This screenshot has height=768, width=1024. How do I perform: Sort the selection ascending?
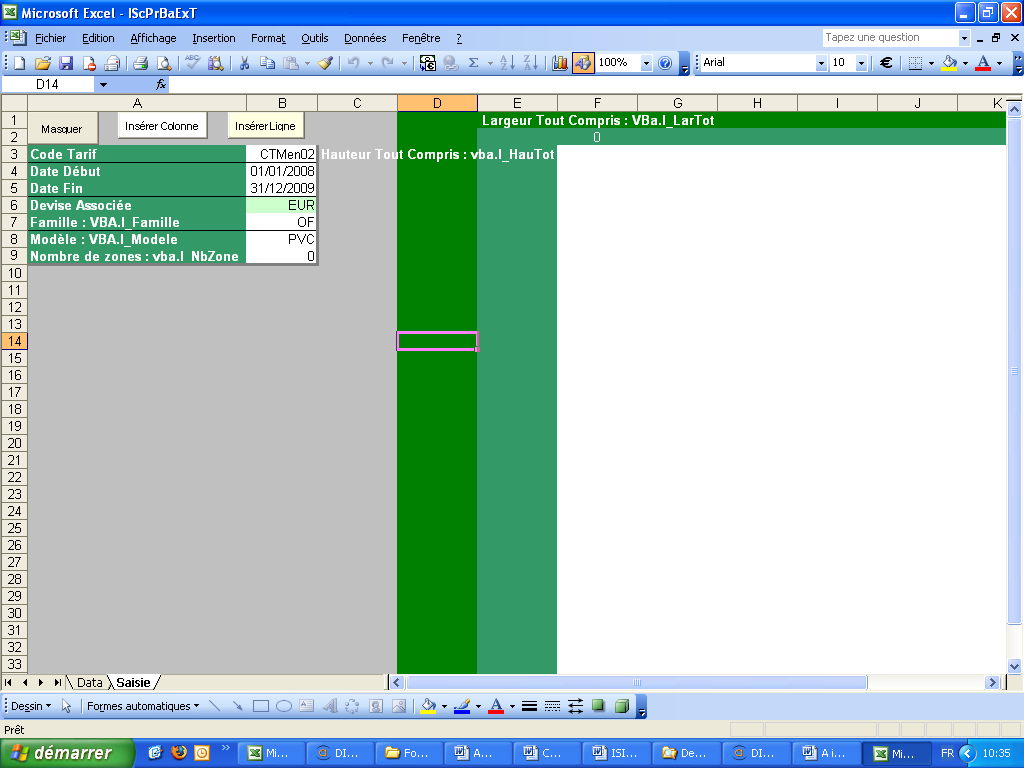(x=507, y=62)
